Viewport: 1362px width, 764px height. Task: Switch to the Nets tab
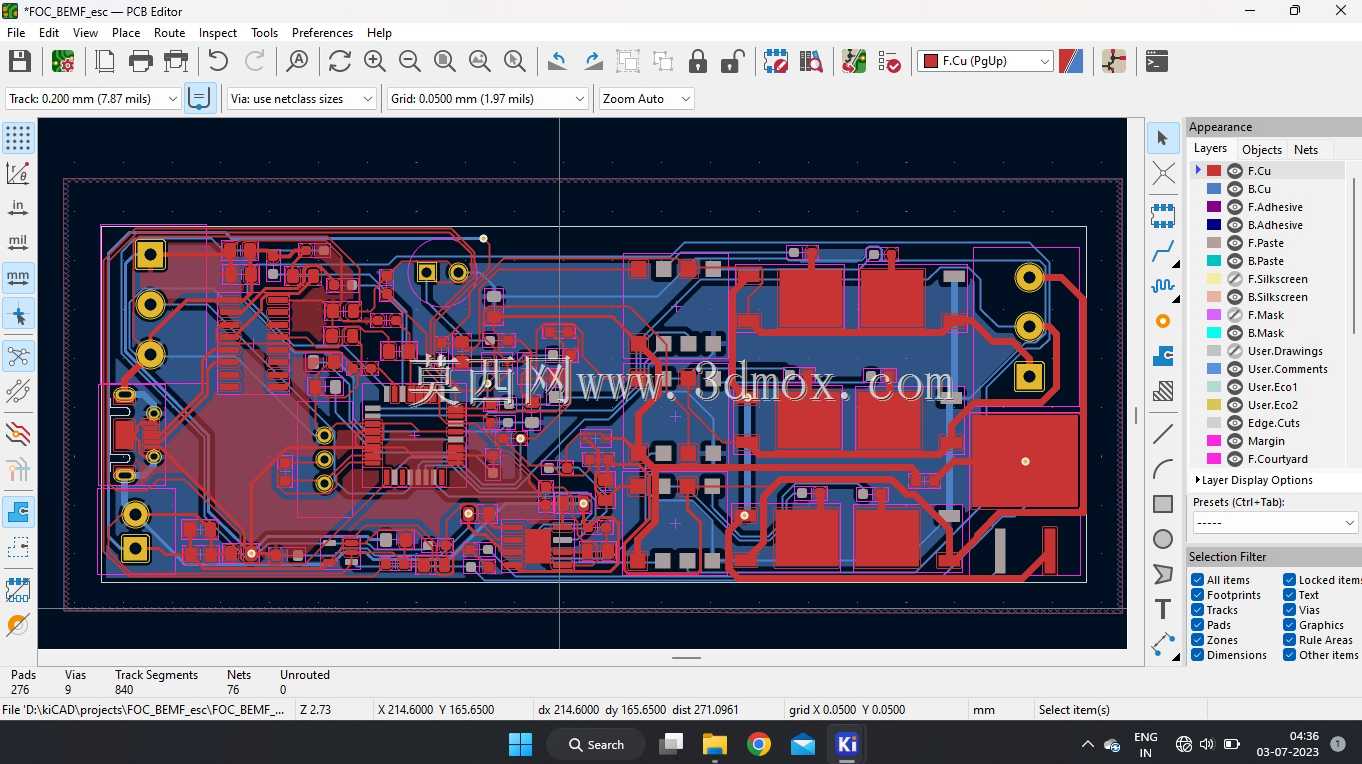[1306, 150]
